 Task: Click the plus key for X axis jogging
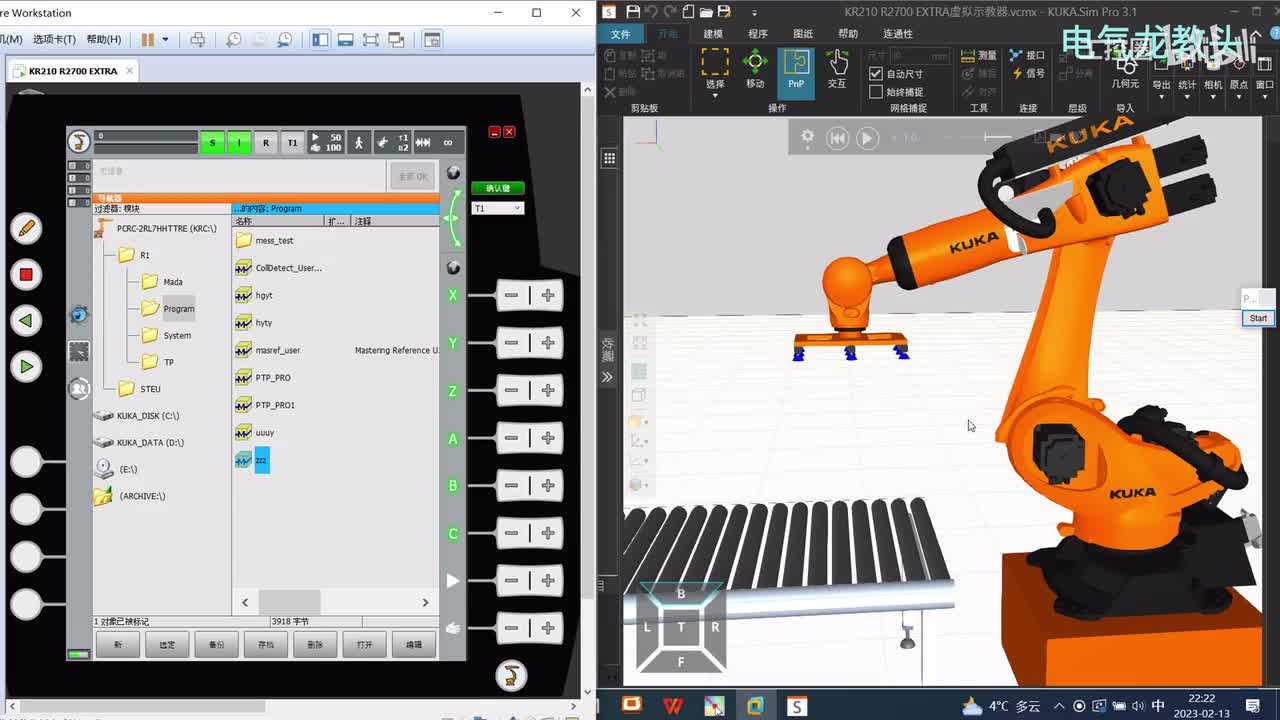[548, 295]
